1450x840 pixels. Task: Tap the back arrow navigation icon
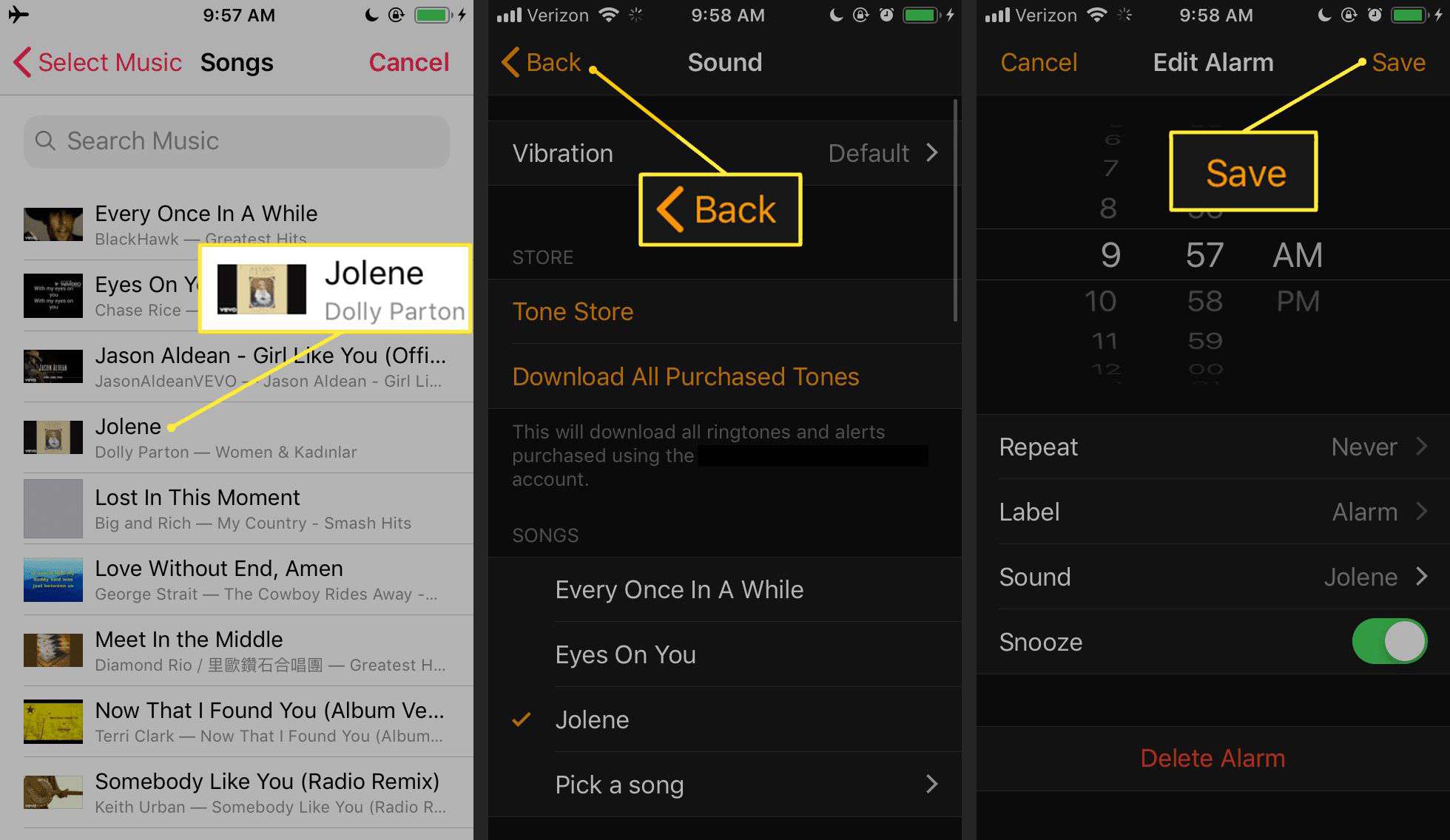point(510,63)
